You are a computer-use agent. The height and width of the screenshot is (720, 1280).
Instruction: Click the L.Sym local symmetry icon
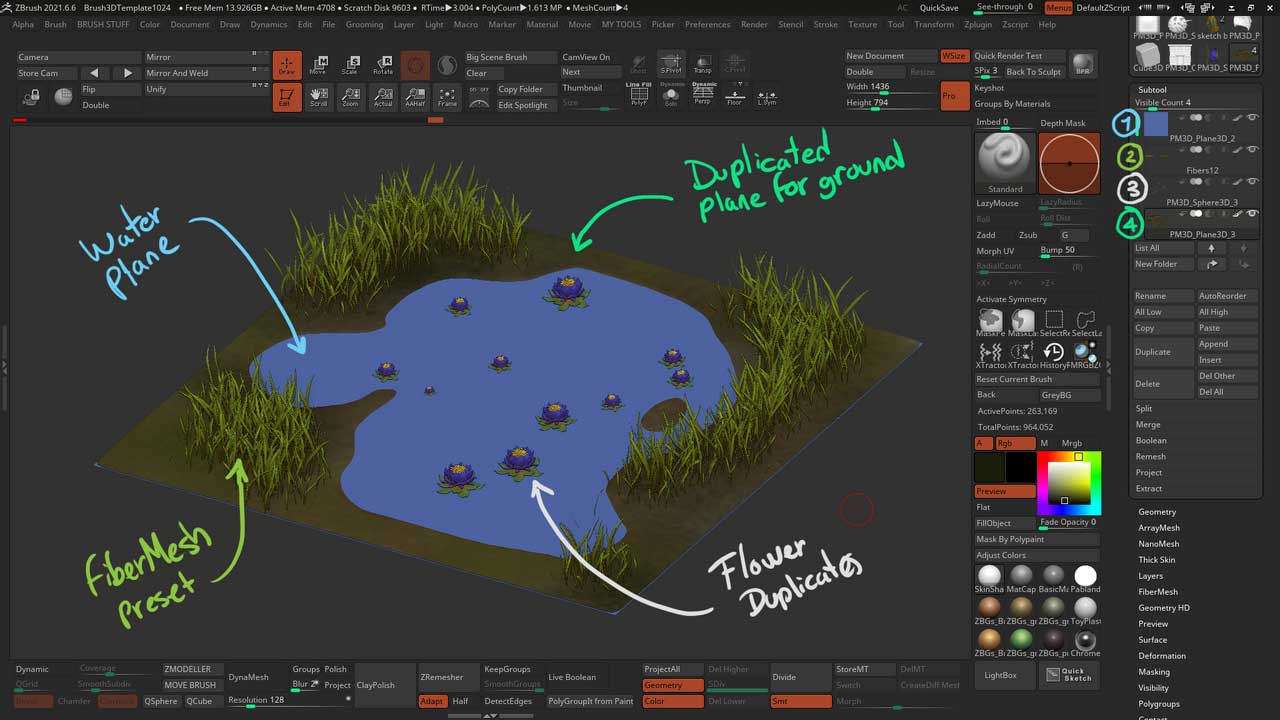click(x=767, y=96)
